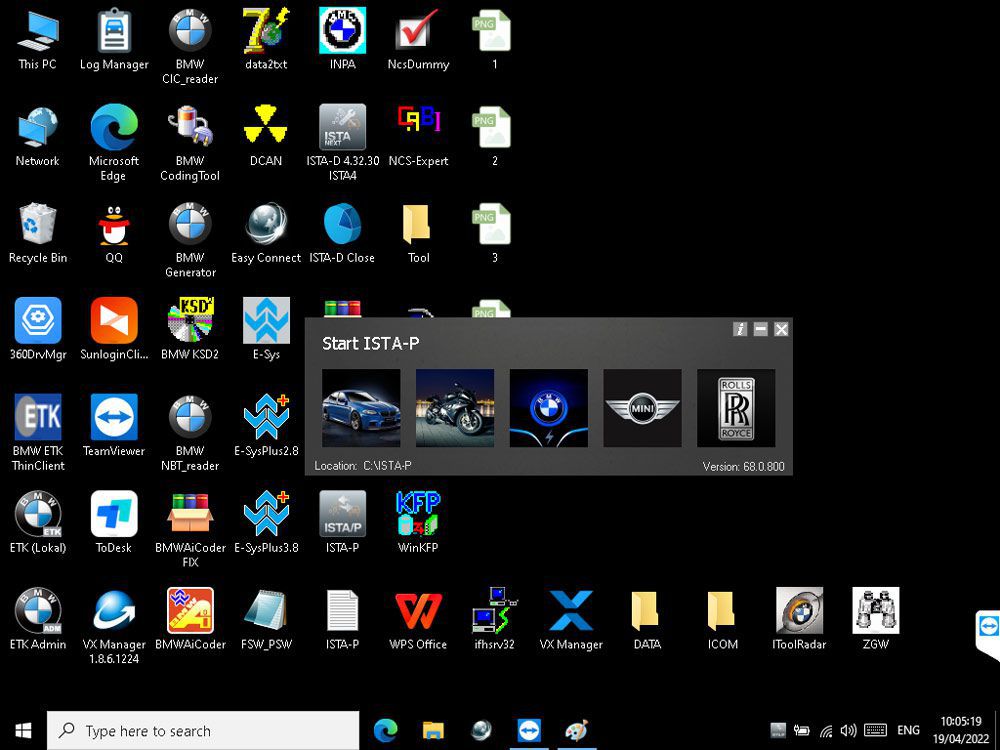This screenshot has width=1000, height=750.
Task: Select PNG file named 3
Action: coord(494,233)
